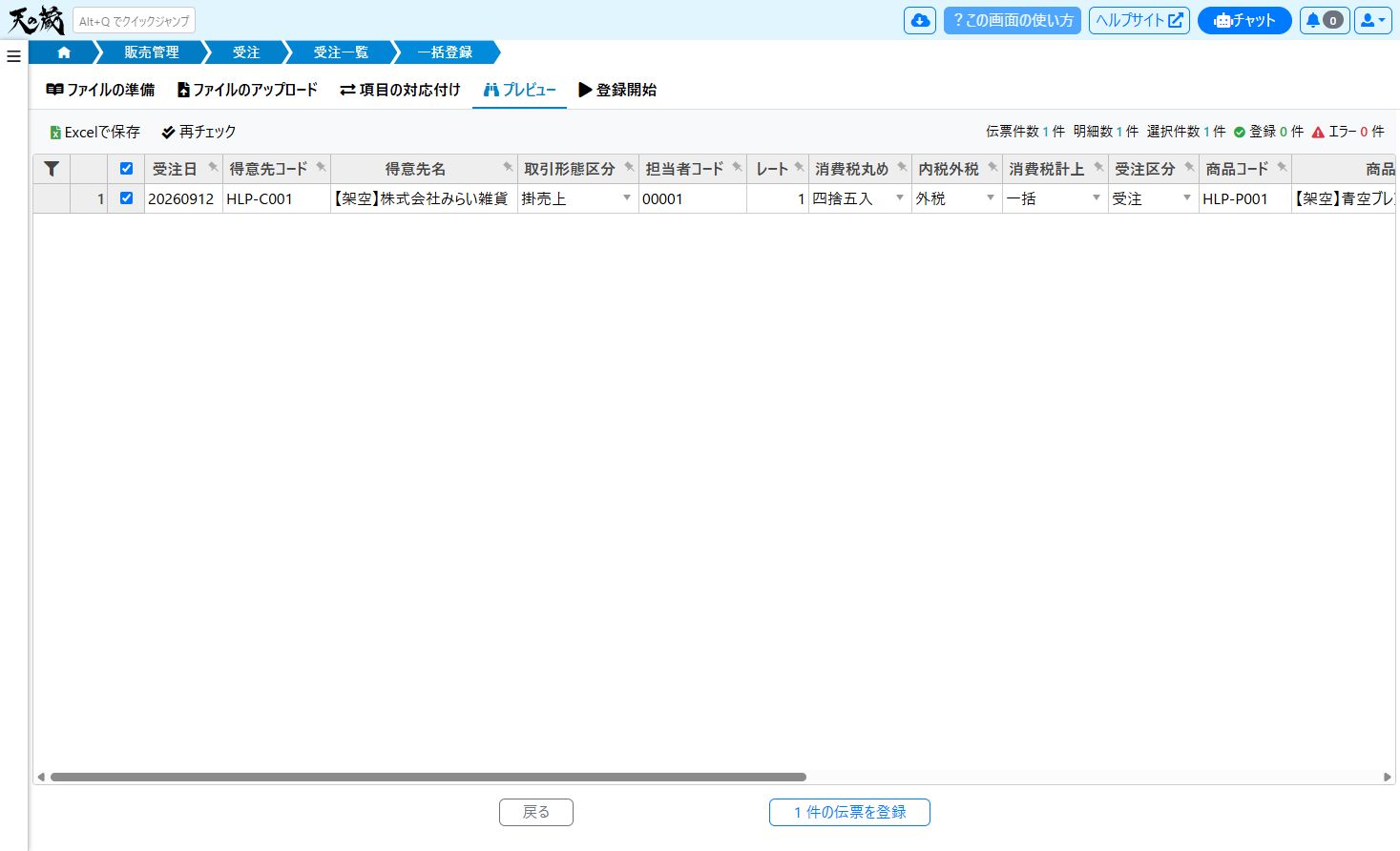
Task: Switch to ファイルの準備 tab
Action: pos(100,90)
